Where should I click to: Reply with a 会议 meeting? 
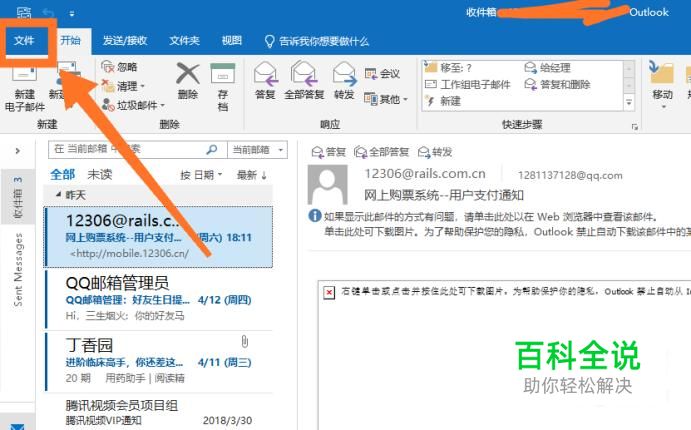point(383,74)
